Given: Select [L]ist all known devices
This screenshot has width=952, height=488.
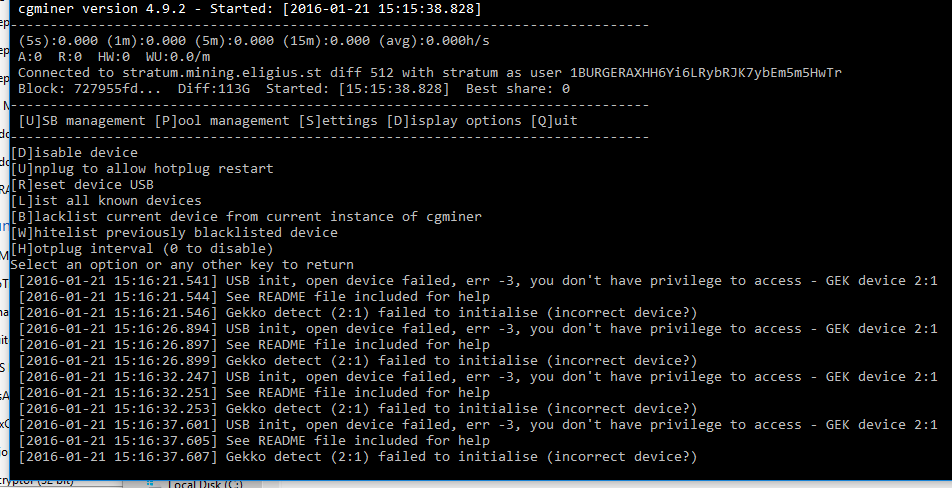Looking at the screenshot, I should 106,200.
